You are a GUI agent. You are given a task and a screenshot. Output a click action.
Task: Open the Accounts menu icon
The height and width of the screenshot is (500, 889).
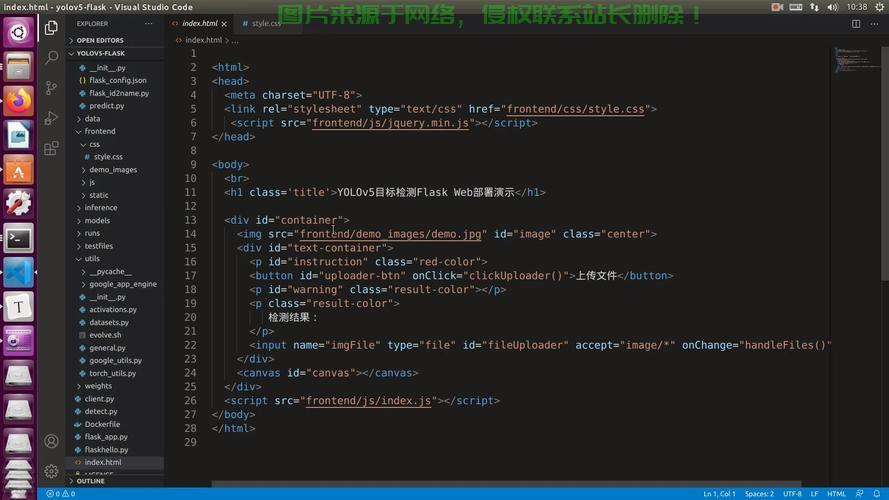51,441
